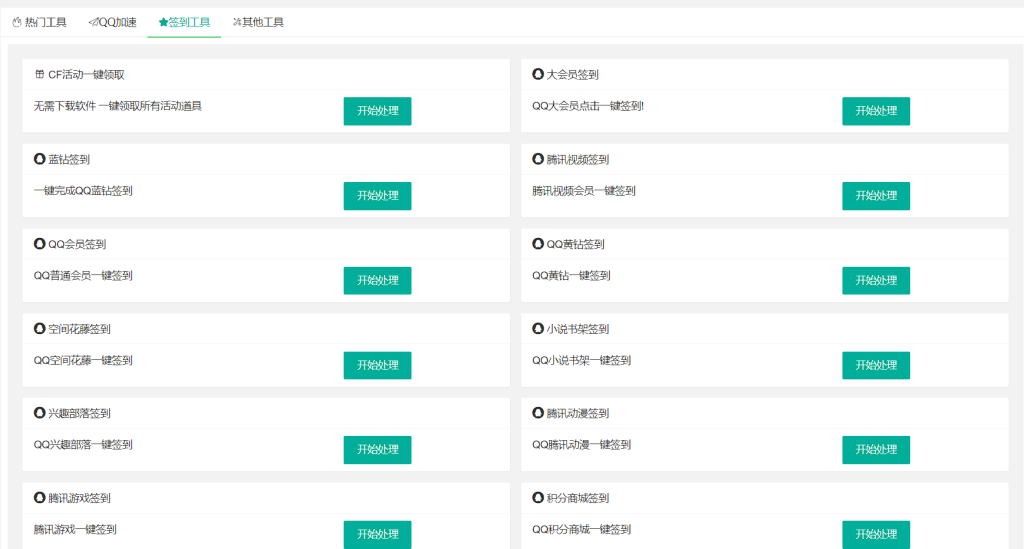The image size is (1024, 549).
Task: Click description QQ黄钻一键签到
Action: click(571, 275)
